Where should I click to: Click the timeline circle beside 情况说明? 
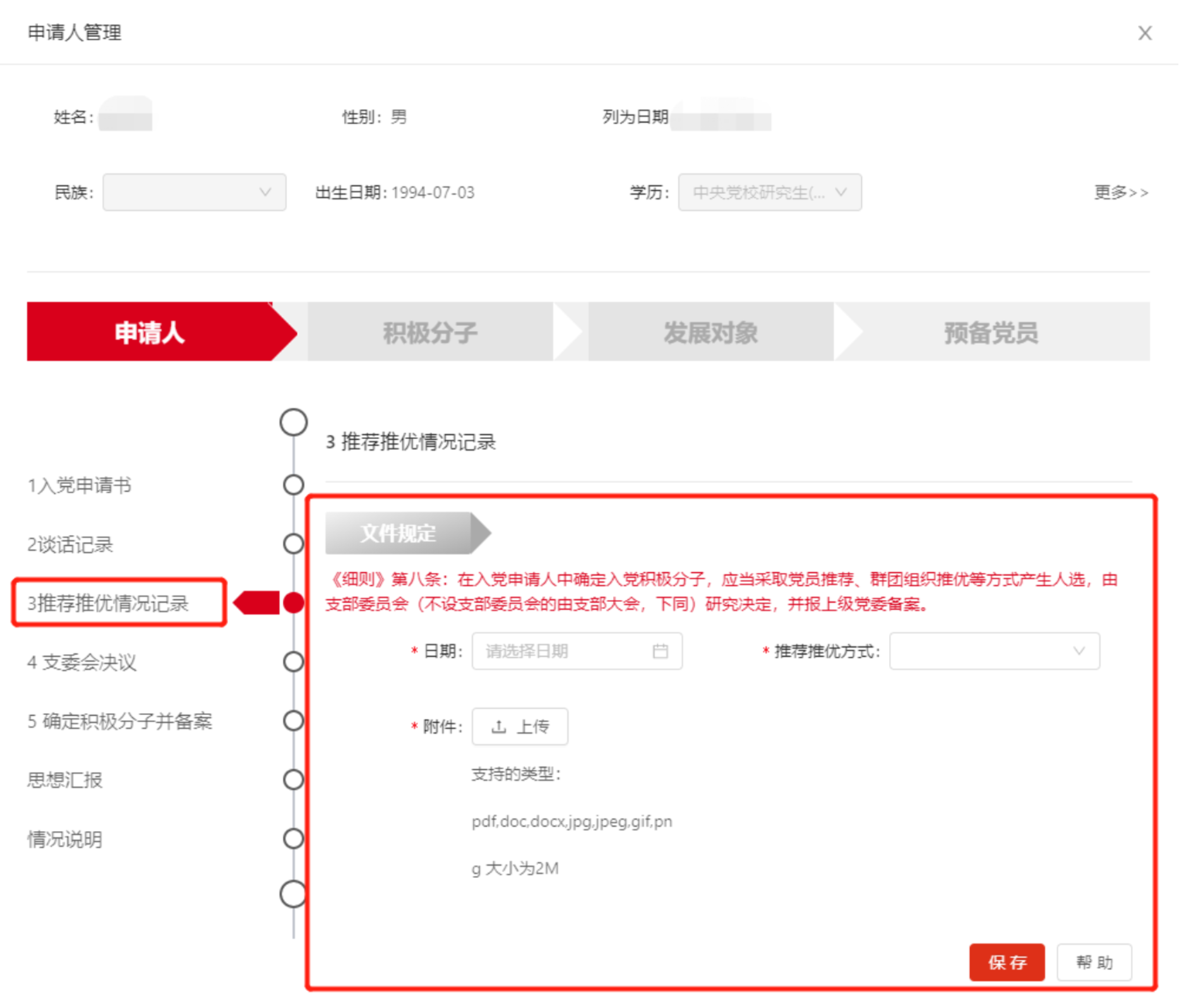point(294,839)
